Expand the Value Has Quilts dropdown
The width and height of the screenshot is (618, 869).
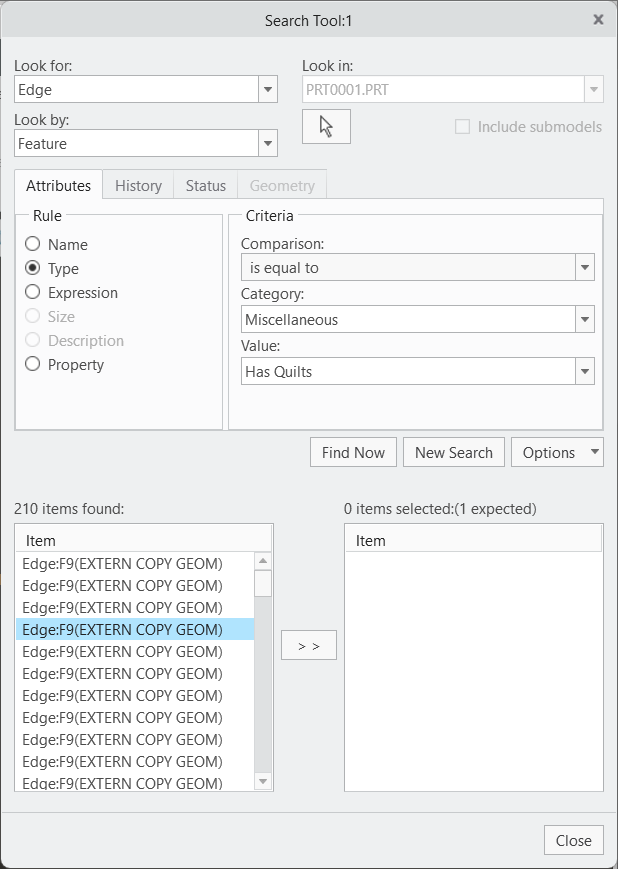click(x=584, y=372)
